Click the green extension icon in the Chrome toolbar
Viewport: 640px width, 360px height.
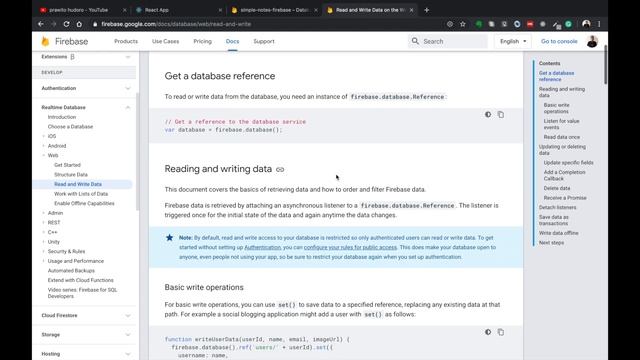(x=479, y=24)
